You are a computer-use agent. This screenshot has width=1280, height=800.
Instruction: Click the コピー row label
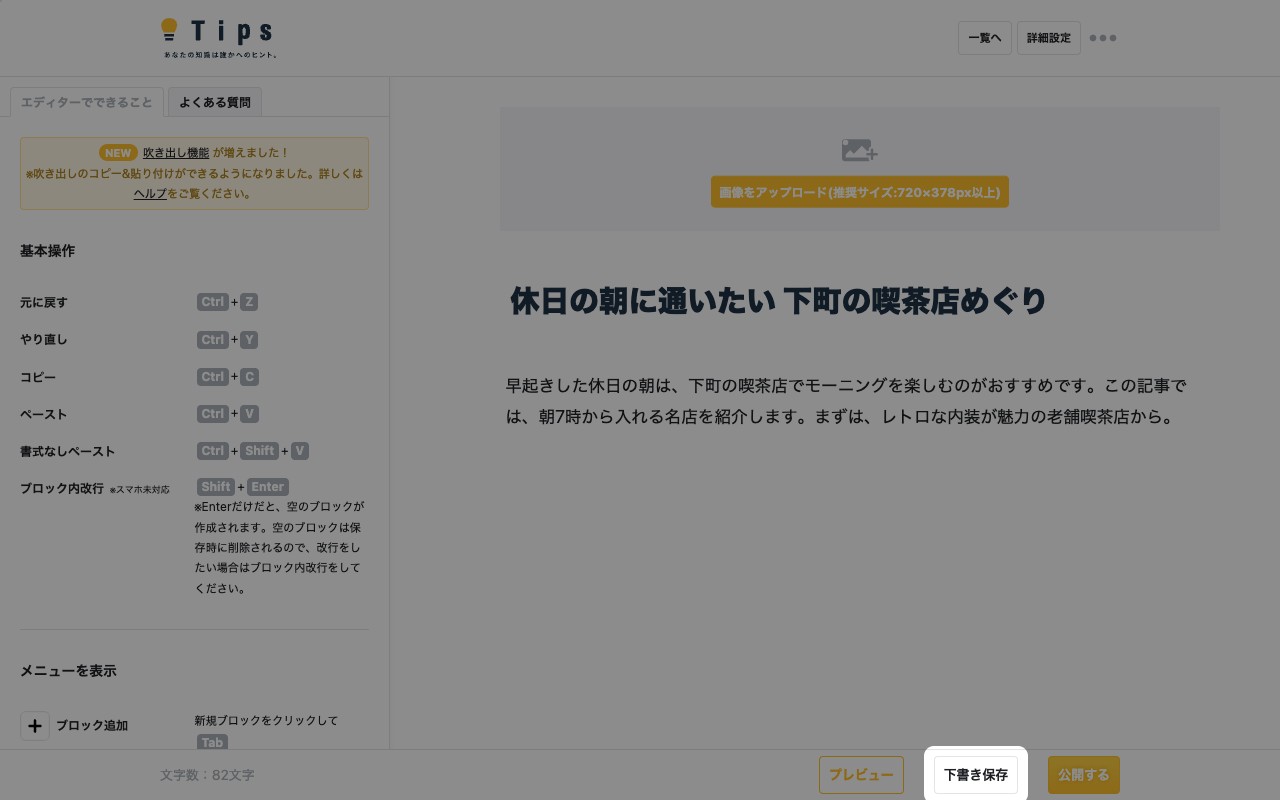click(x=38, y=377)
